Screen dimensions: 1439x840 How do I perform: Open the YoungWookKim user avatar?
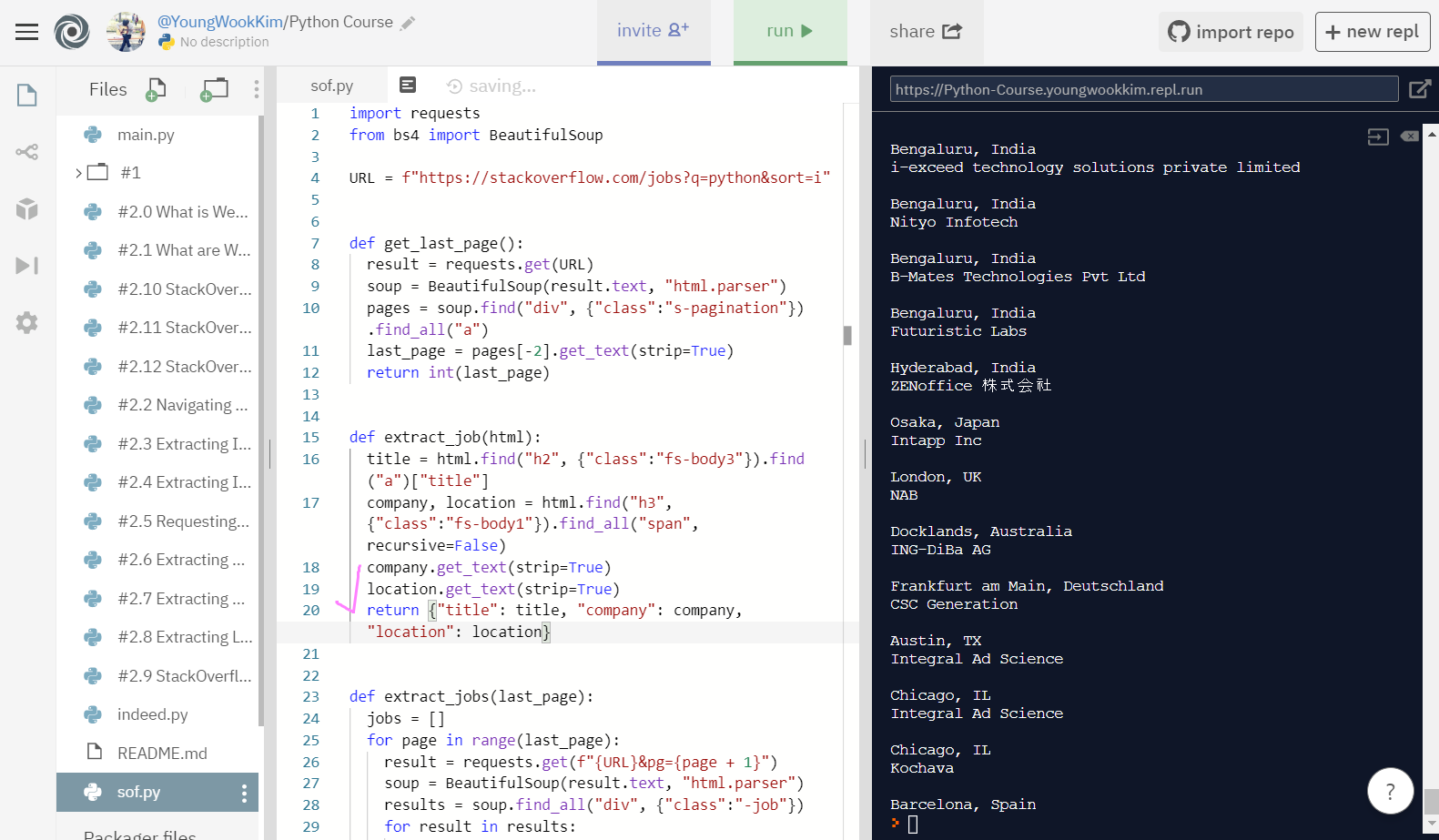[x=126, y=32]
